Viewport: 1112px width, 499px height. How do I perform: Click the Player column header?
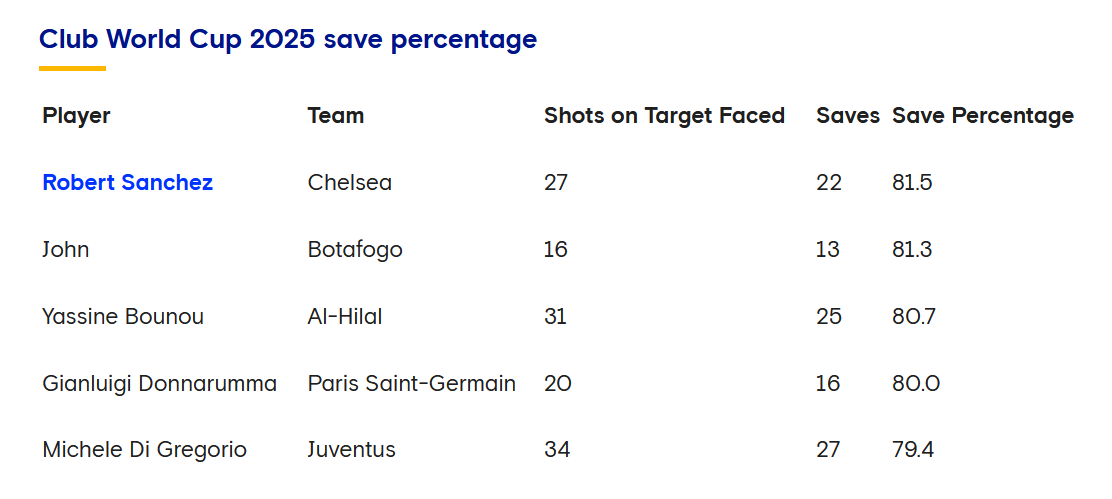tap(77, 116)
